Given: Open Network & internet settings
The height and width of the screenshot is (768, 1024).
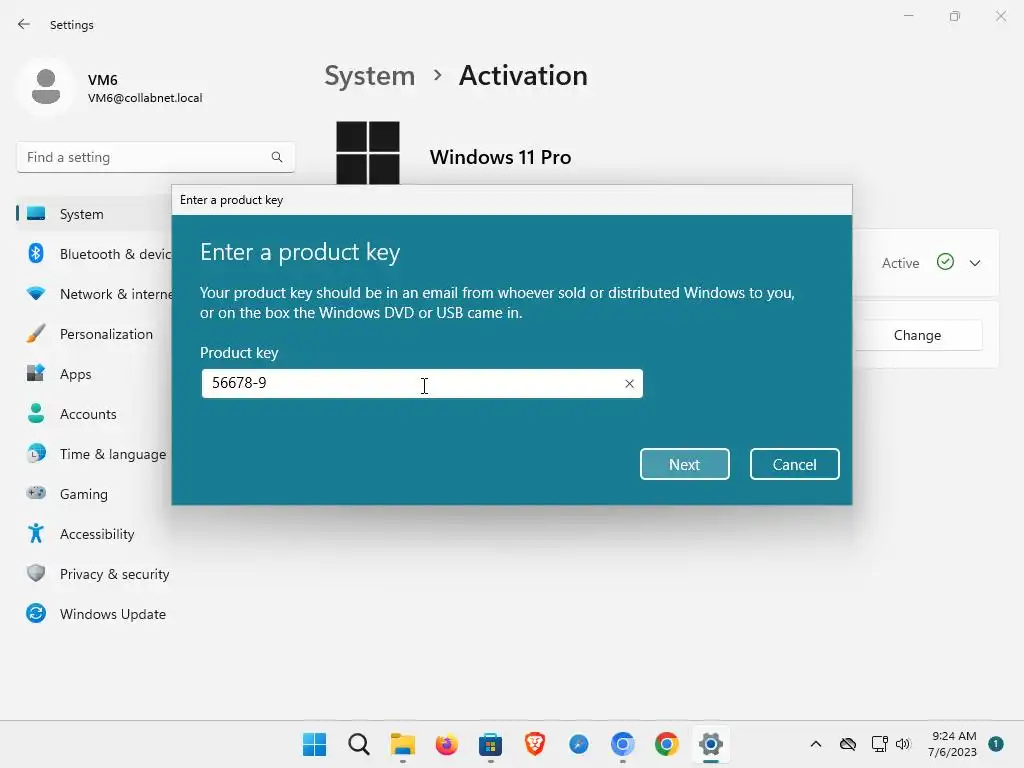Looking at the screenshot, I should [x=95, y=294].
